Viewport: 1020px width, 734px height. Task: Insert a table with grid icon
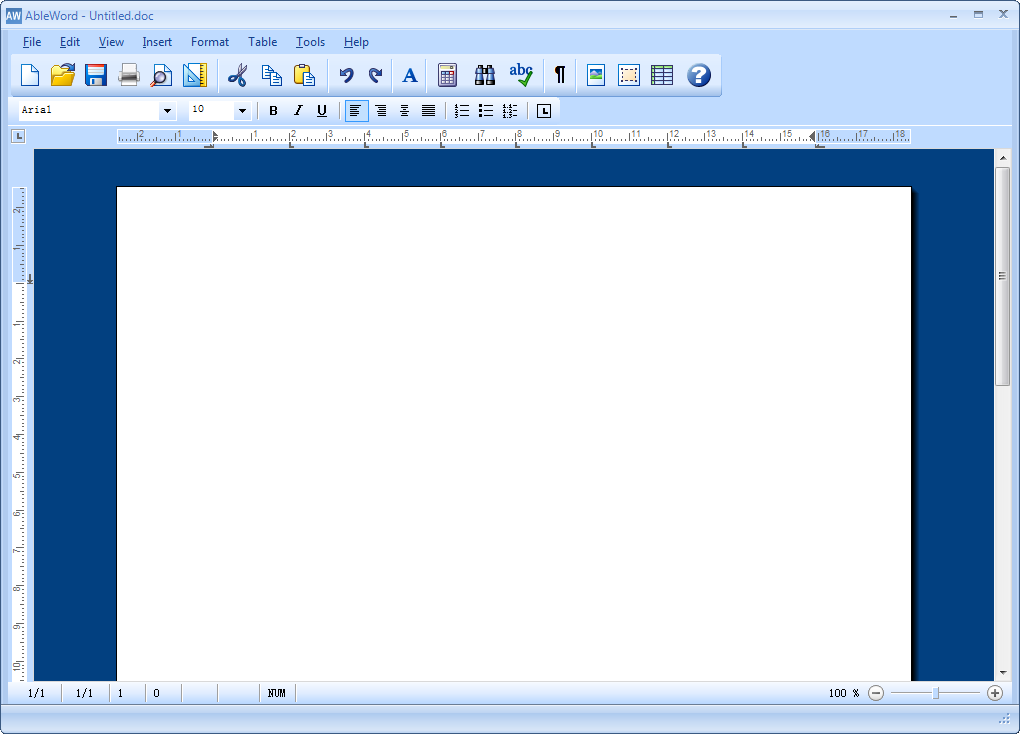pyautogui.click(x=662, y=75)
